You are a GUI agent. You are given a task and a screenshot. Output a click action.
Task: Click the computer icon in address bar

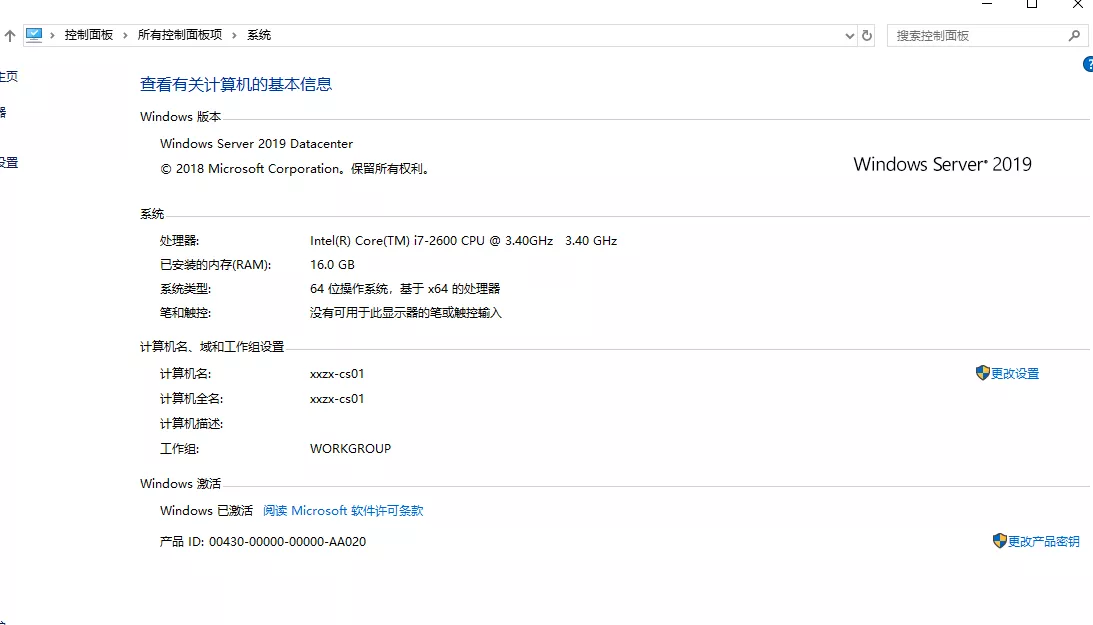pyautogui.click(x=35, y=35)
